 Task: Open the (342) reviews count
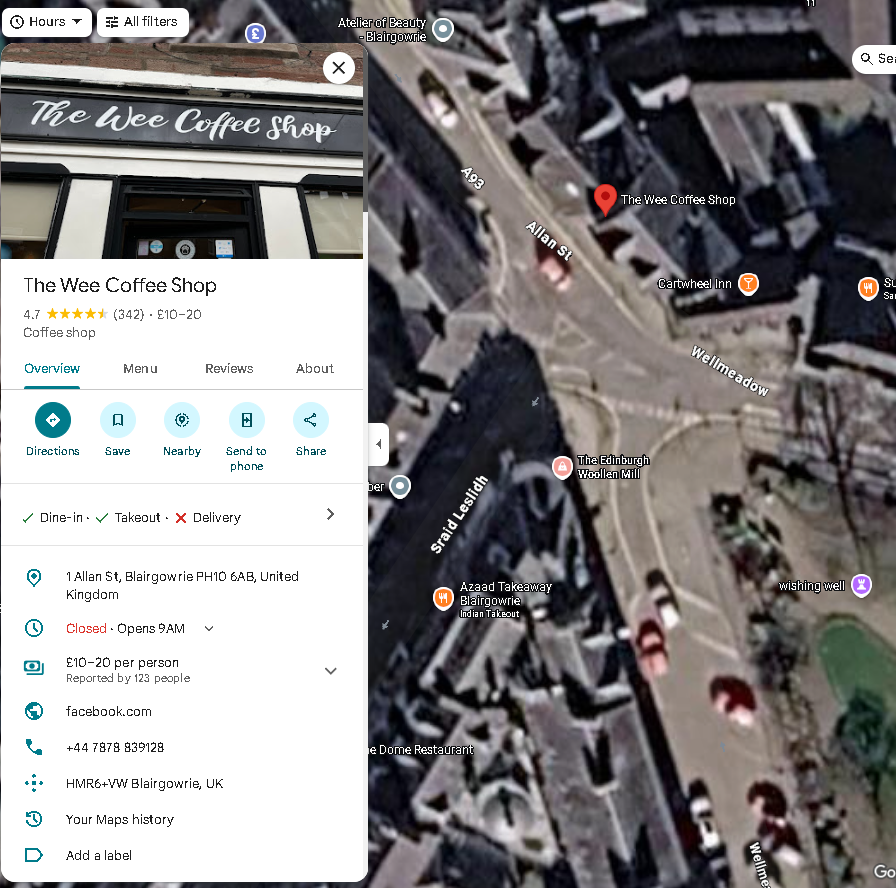coord(129,314)
